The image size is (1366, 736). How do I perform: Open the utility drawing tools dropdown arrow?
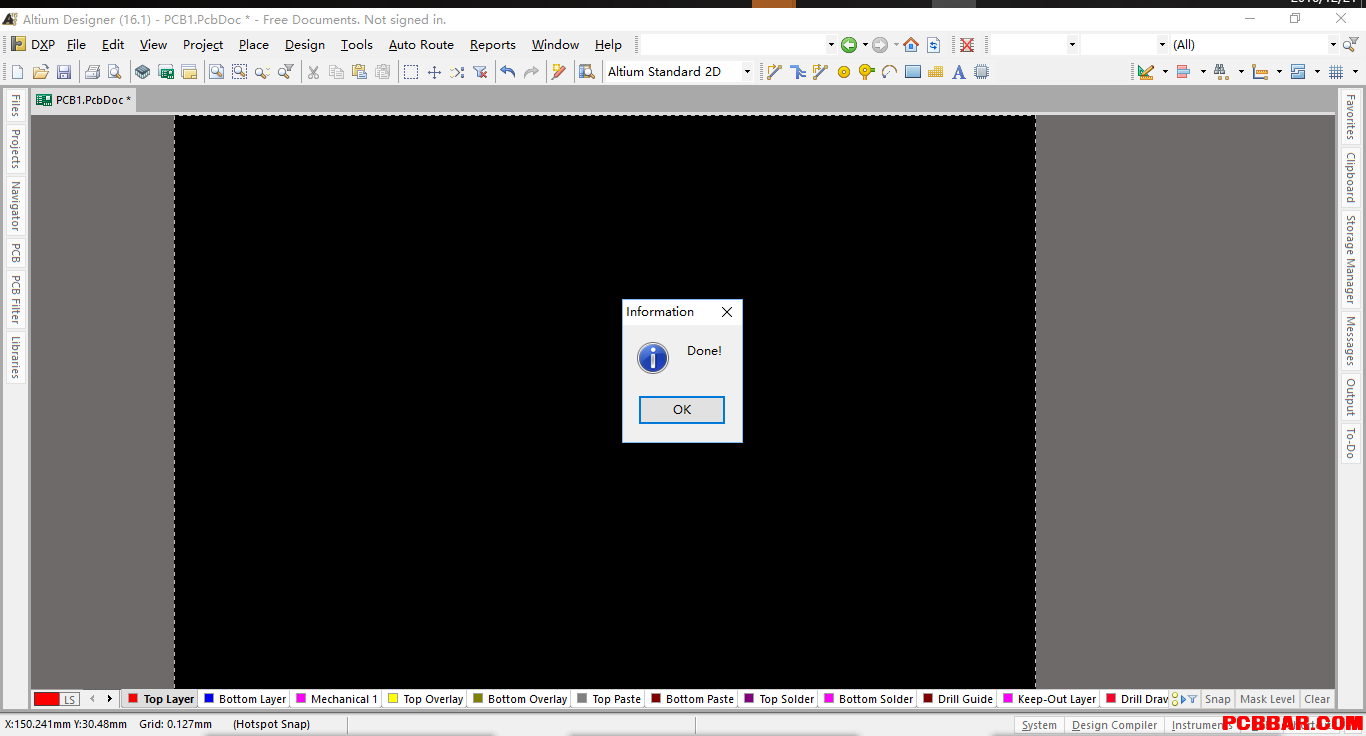1165,72
